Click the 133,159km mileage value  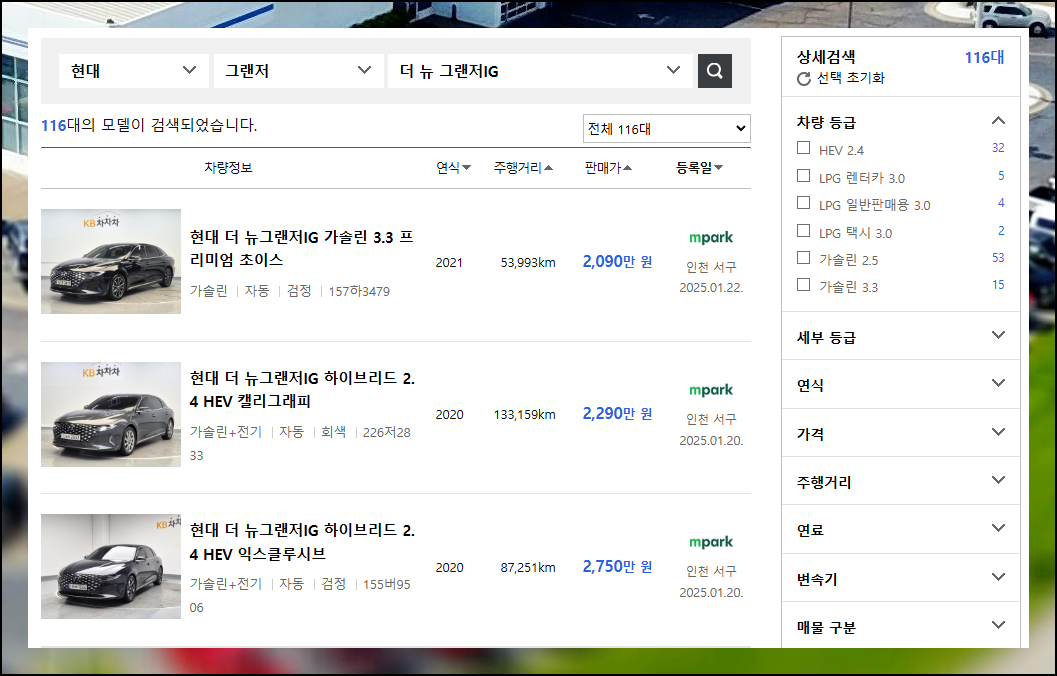coord(524,414)
